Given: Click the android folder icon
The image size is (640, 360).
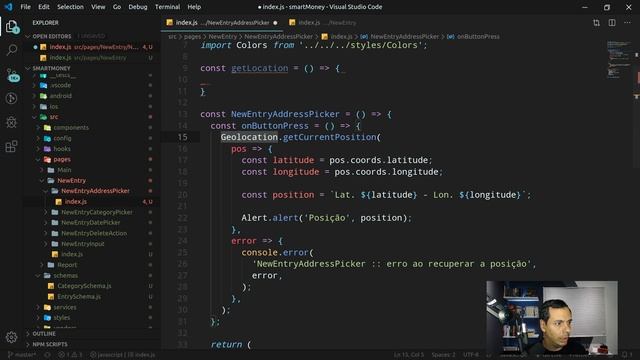Looking at the screenshot, I should coord(43,96).
